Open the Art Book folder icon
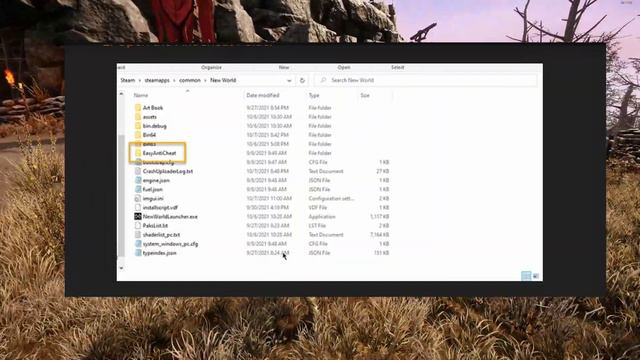 [138, 108]
